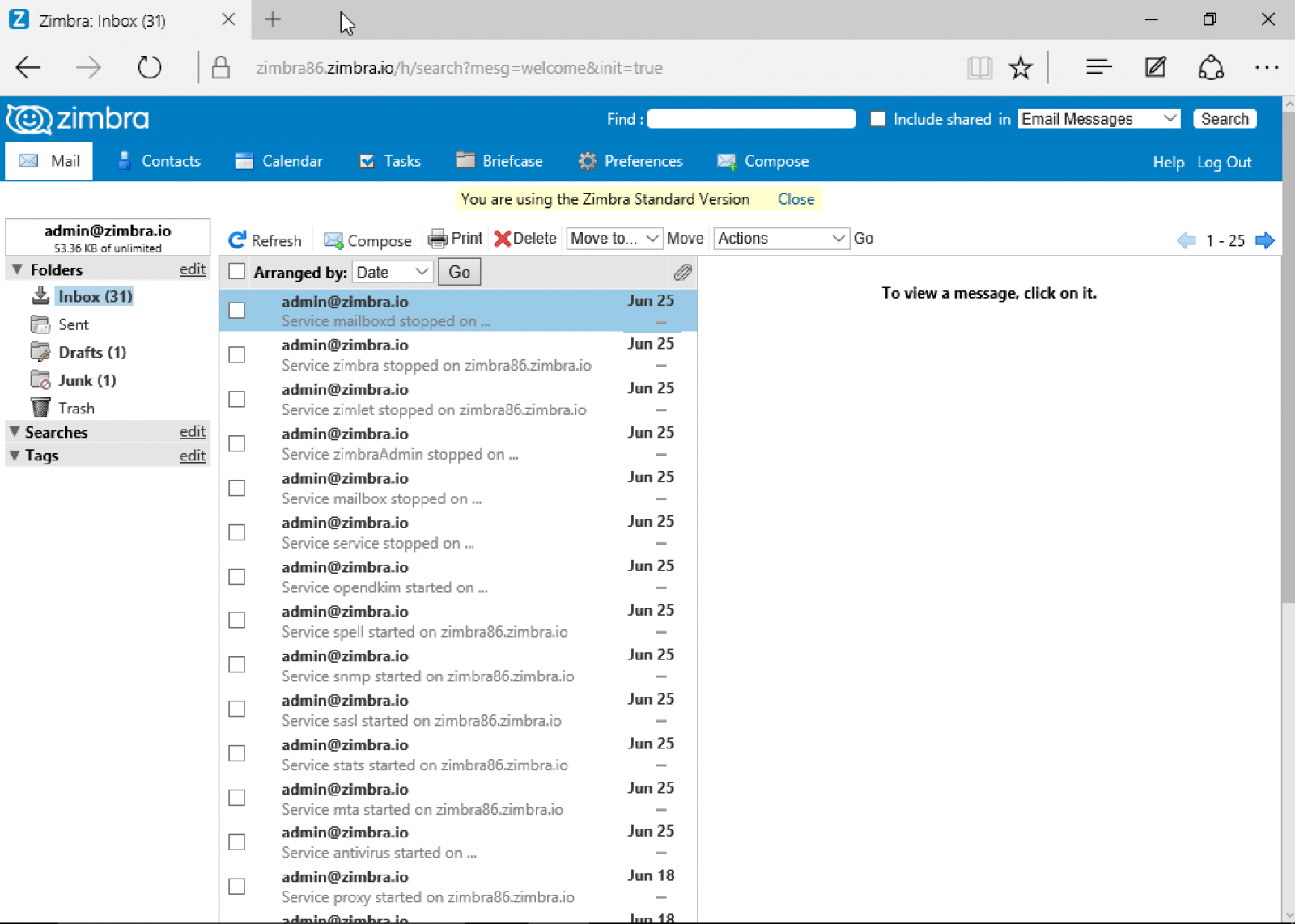Switch to the Mail tab

[49, 161]
